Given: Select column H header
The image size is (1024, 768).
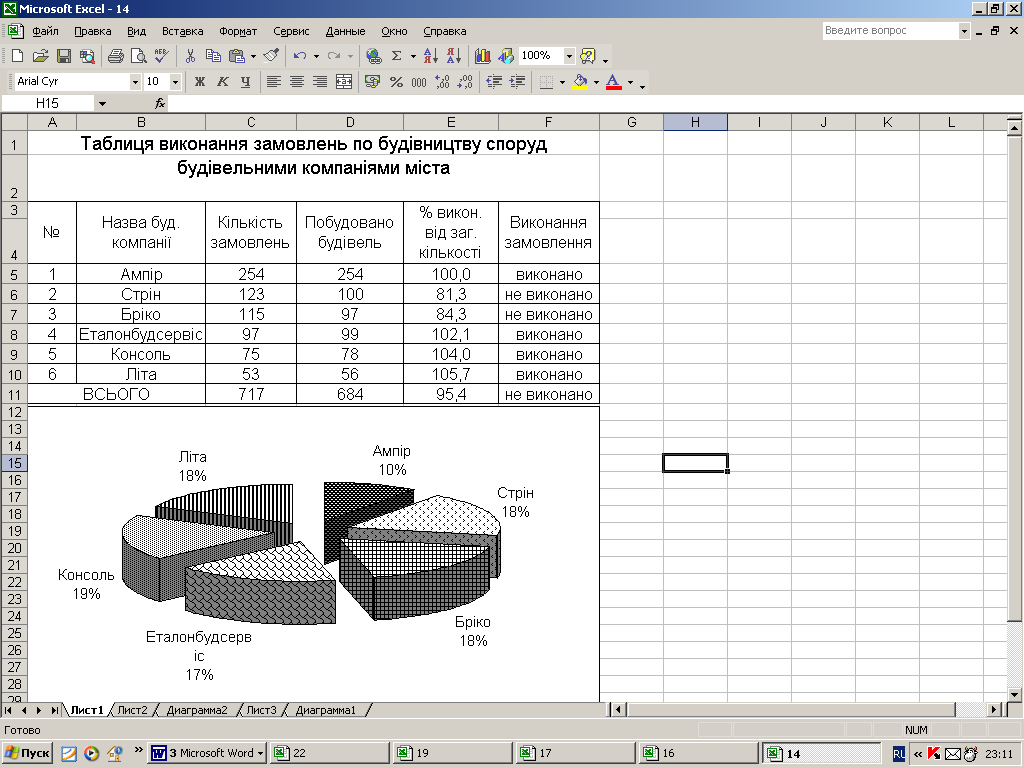Looking at the screenshot, I should (x=695, y=122).
